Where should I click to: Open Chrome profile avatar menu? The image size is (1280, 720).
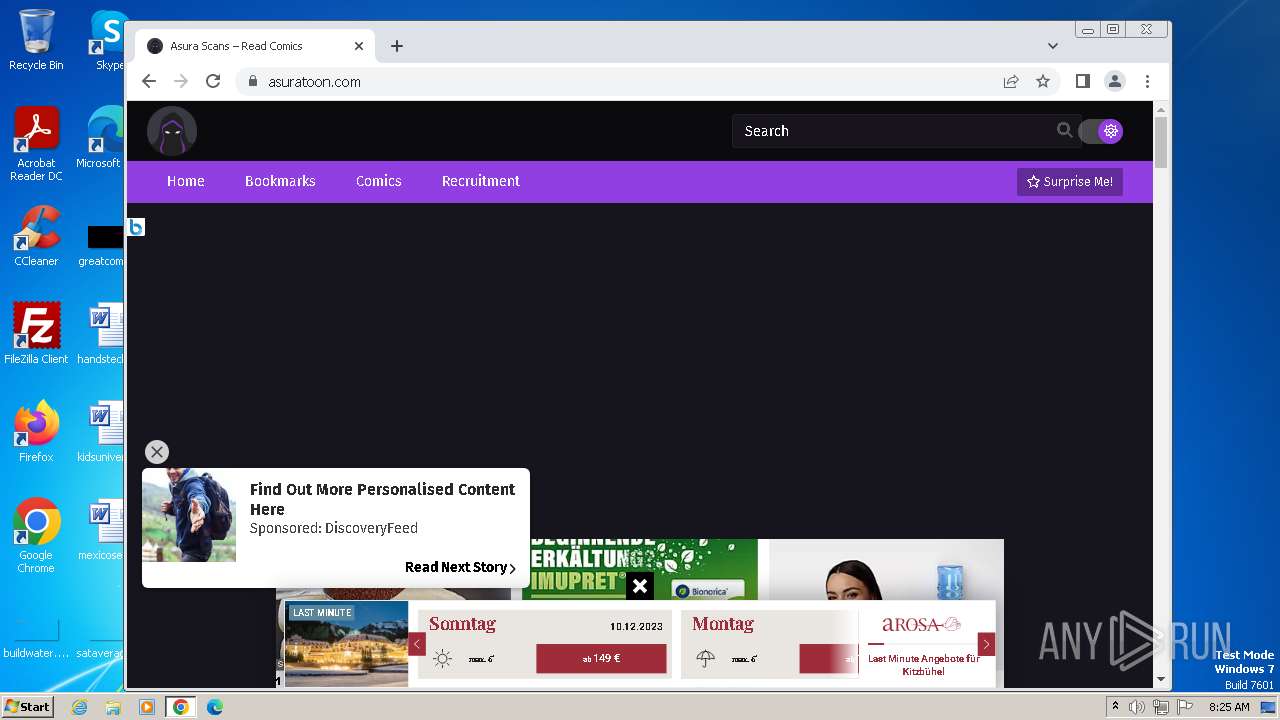[x=1115, y=81]
